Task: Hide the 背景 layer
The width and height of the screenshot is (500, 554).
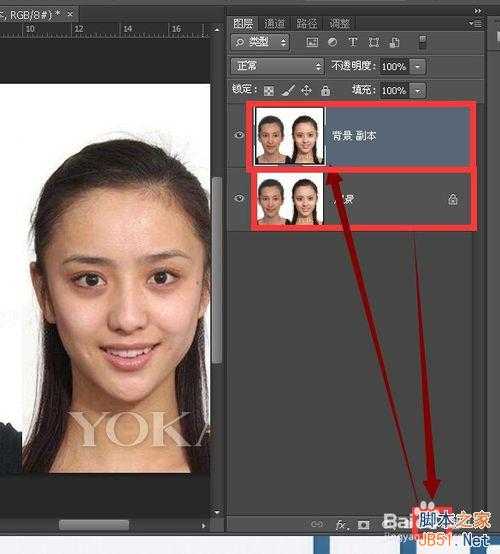Action: point(239,198)
